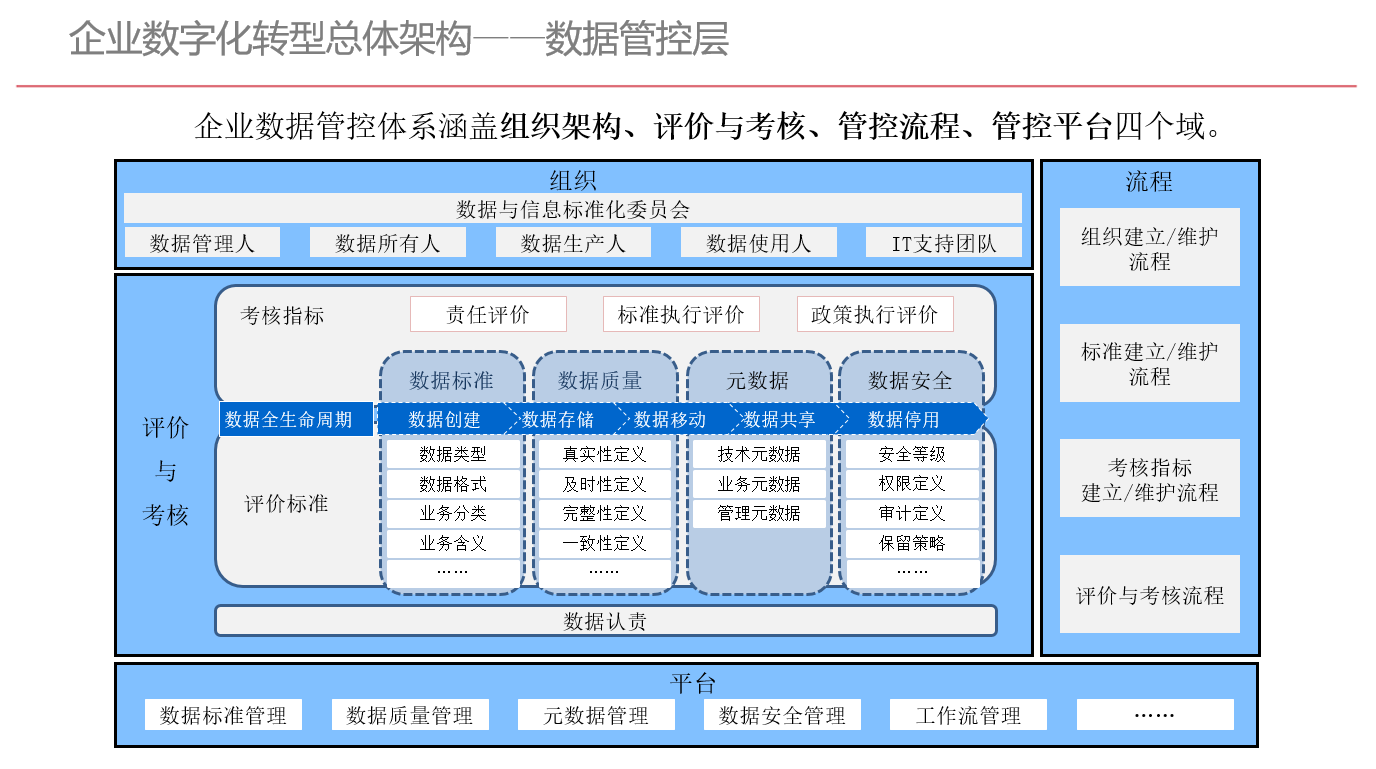
Task: Click the 数据生产人 box
Action: coord(573,243)
